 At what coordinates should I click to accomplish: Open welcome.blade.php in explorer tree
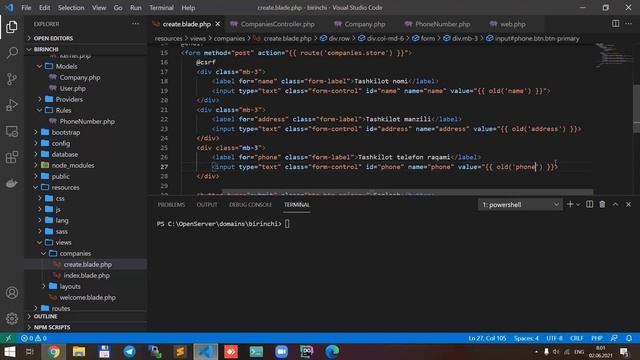point(87,298)
